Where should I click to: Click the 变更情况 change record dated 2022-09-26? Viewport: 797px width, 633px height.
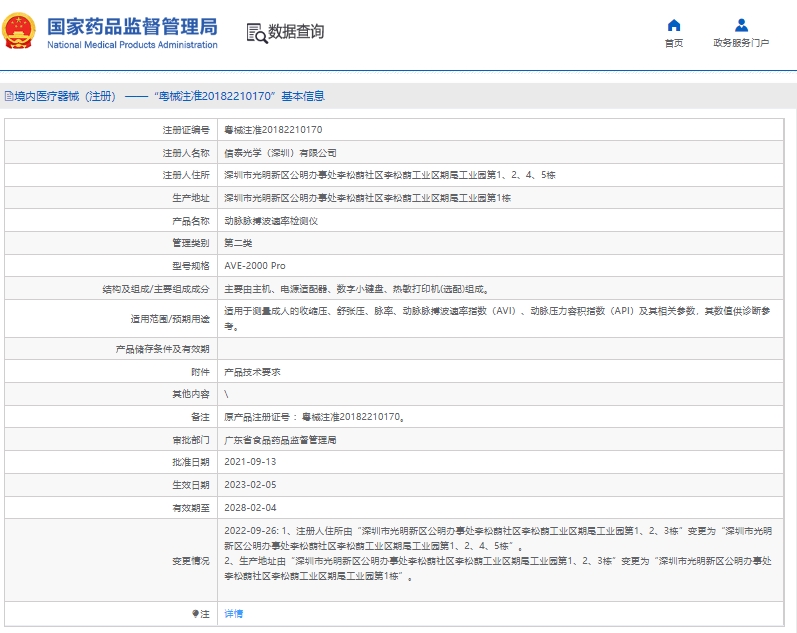pos(498,553)
